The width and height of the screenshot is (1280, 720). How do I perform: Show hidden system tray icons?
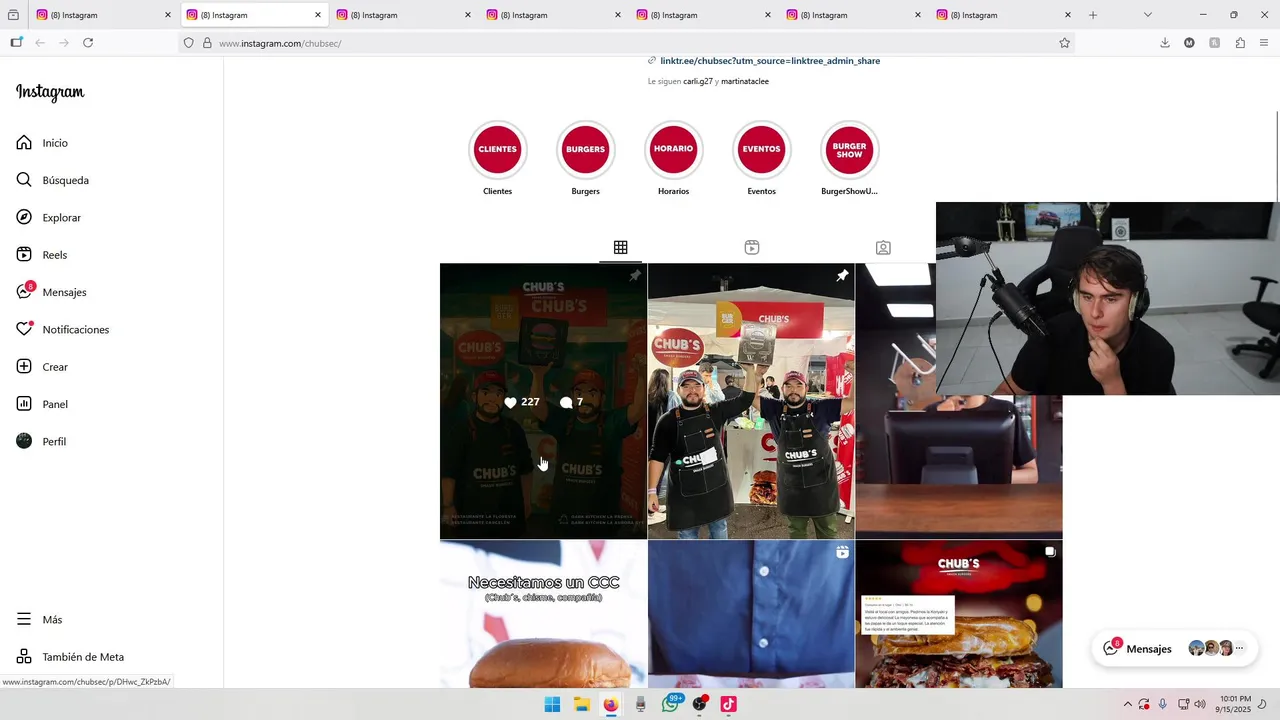coord(1127,704)
